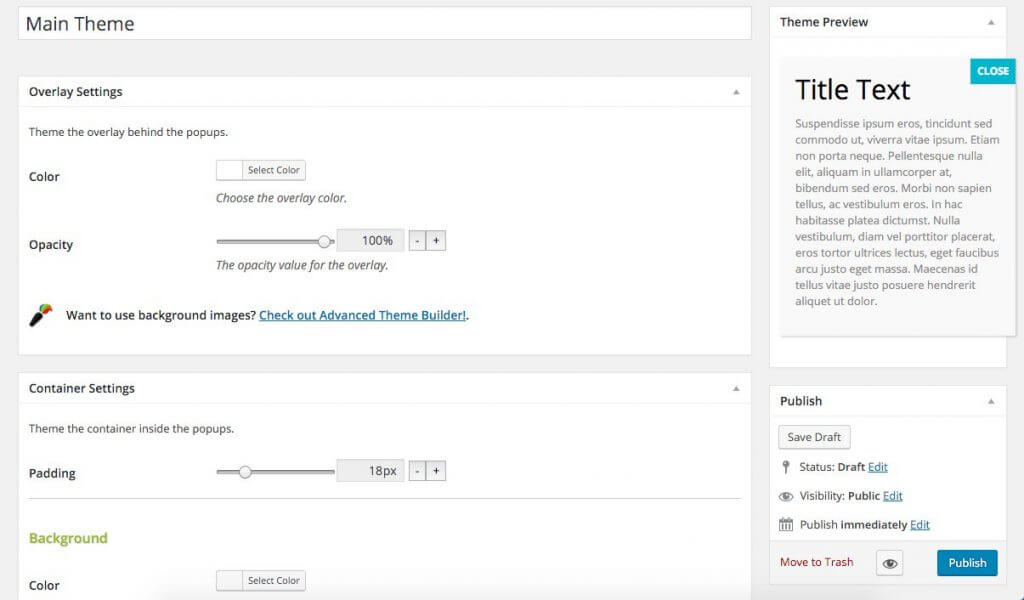Collapse the Theme Preview panel
This screenshot has height=600, width=1024.
(x=991, y=22)
